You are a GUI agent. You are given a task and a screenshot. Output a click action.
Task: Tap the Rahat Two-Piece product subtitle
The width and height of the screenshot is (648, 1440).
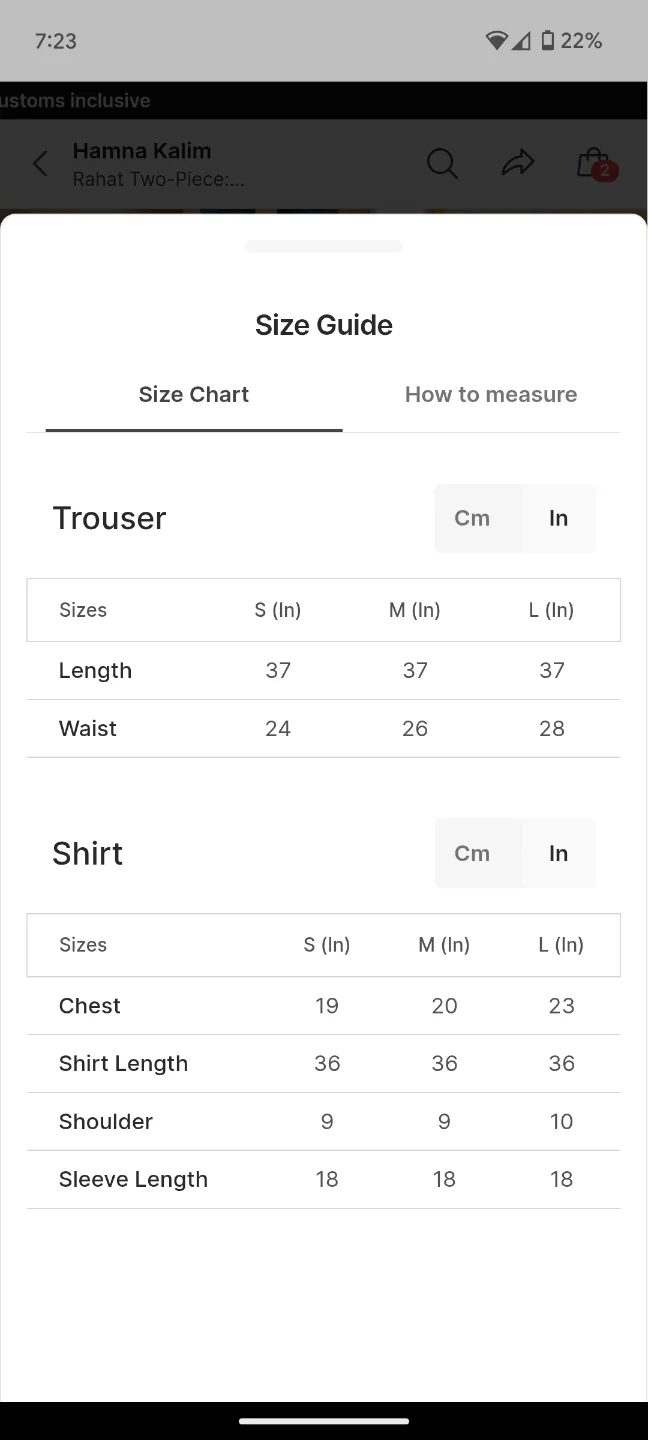click(159, 179)
